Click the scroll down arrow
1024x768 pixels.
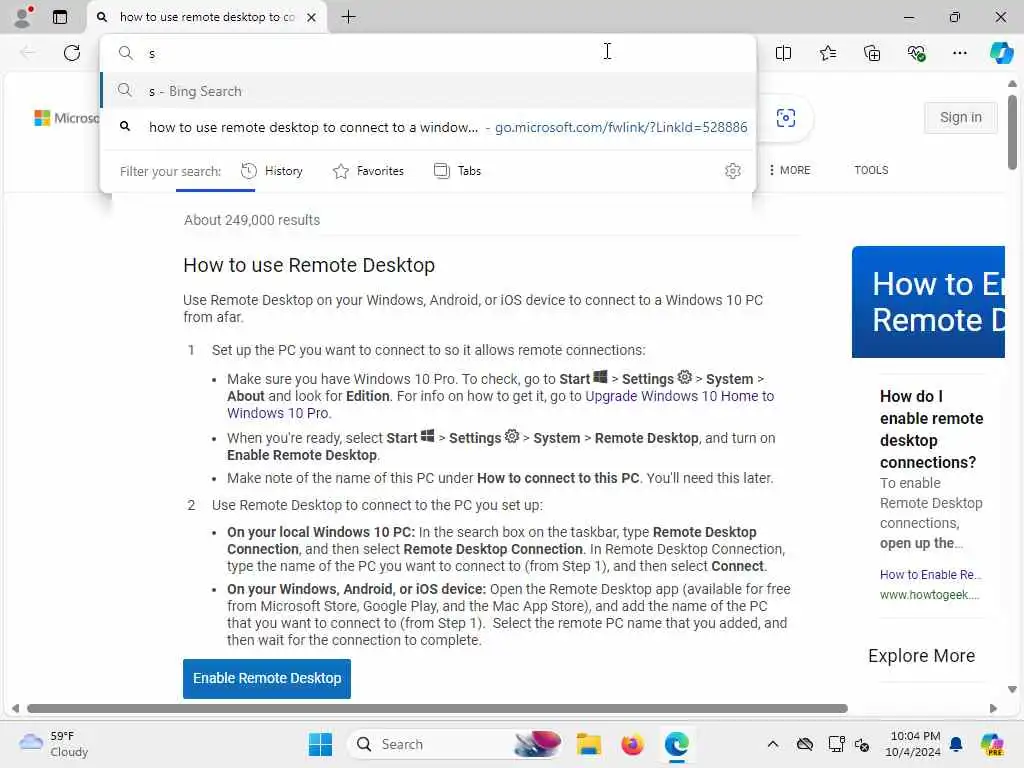pyautogui.click(x=1012, y=689)
